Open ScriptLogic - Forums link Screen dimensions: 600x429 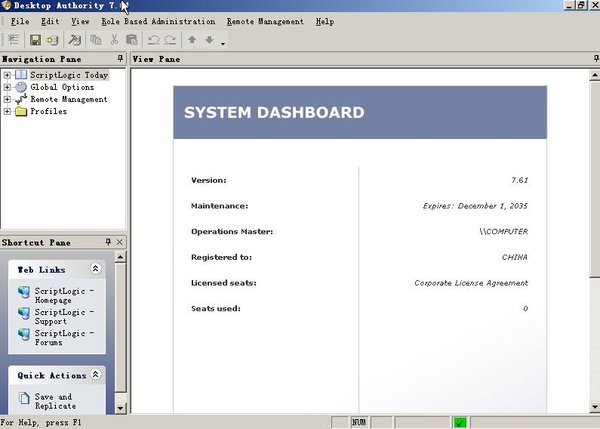64,338
